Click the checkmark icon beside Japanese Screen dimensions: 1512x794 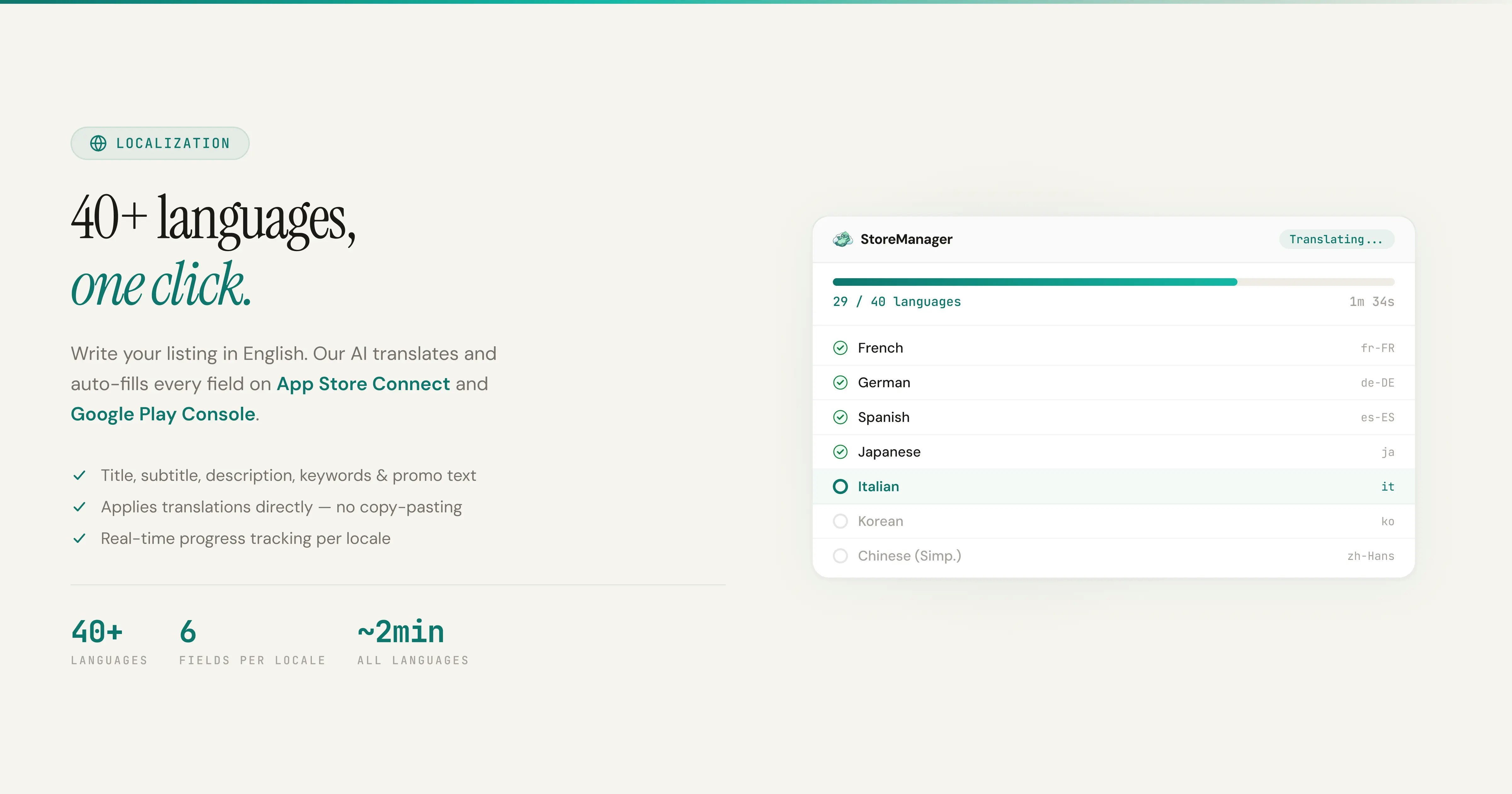(840, 452)
